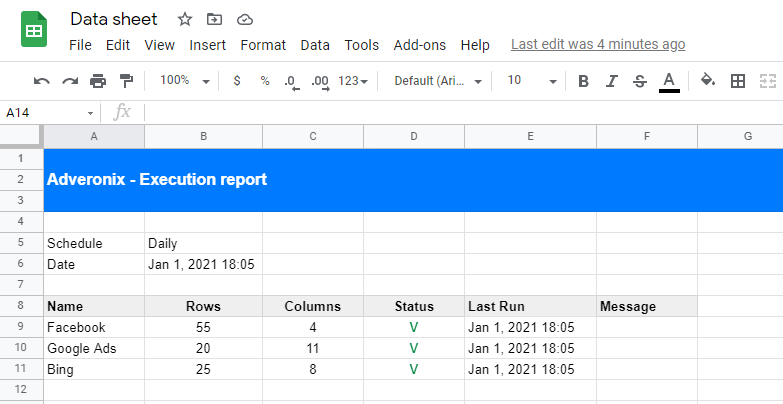Open the Add-ons menu
Screen dimensions: 783x404
[419, 45]
